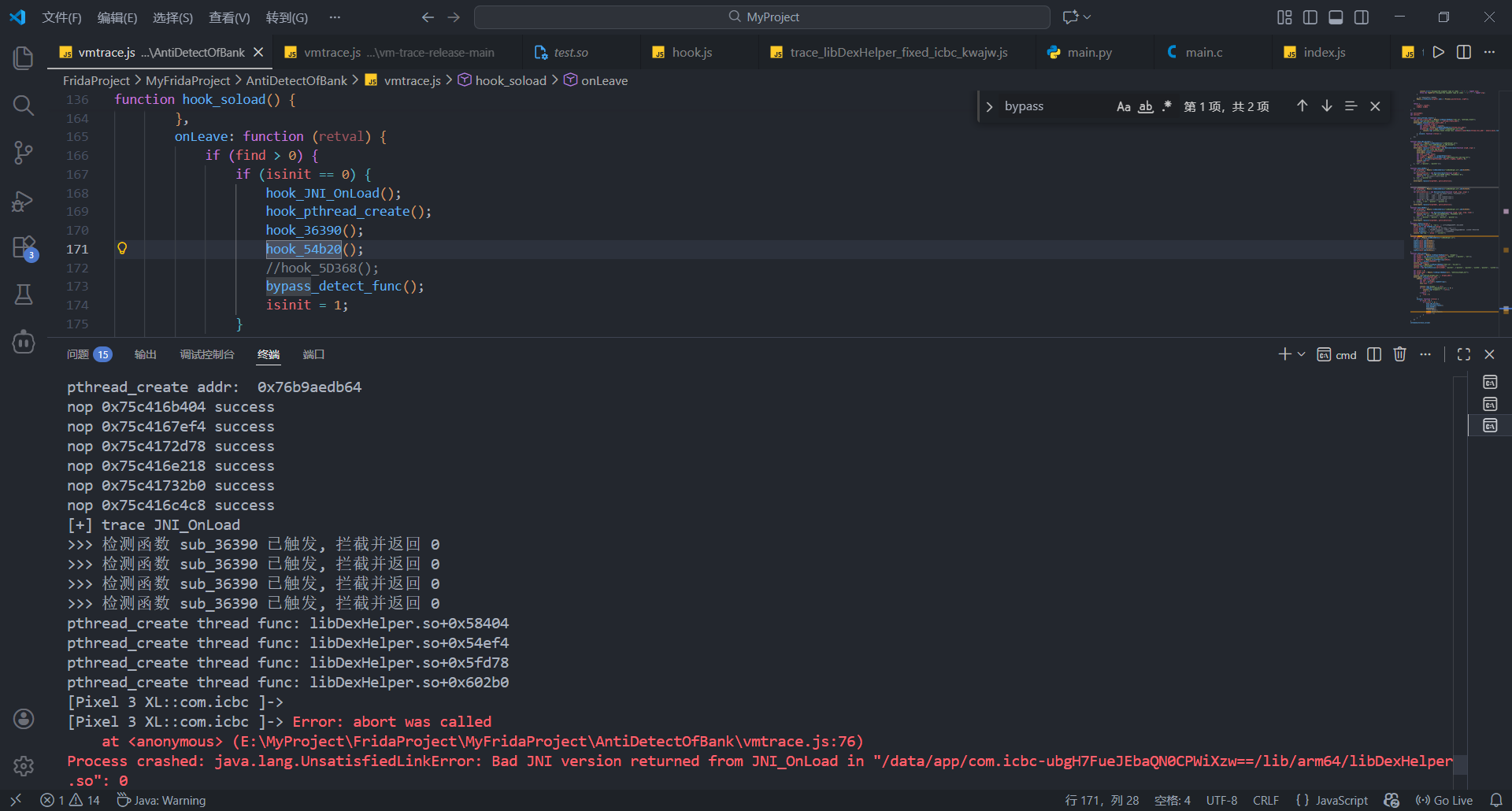Kill the terminal with trash icon
Viewport: 1512px width, 811px height.
[1399, 354]
